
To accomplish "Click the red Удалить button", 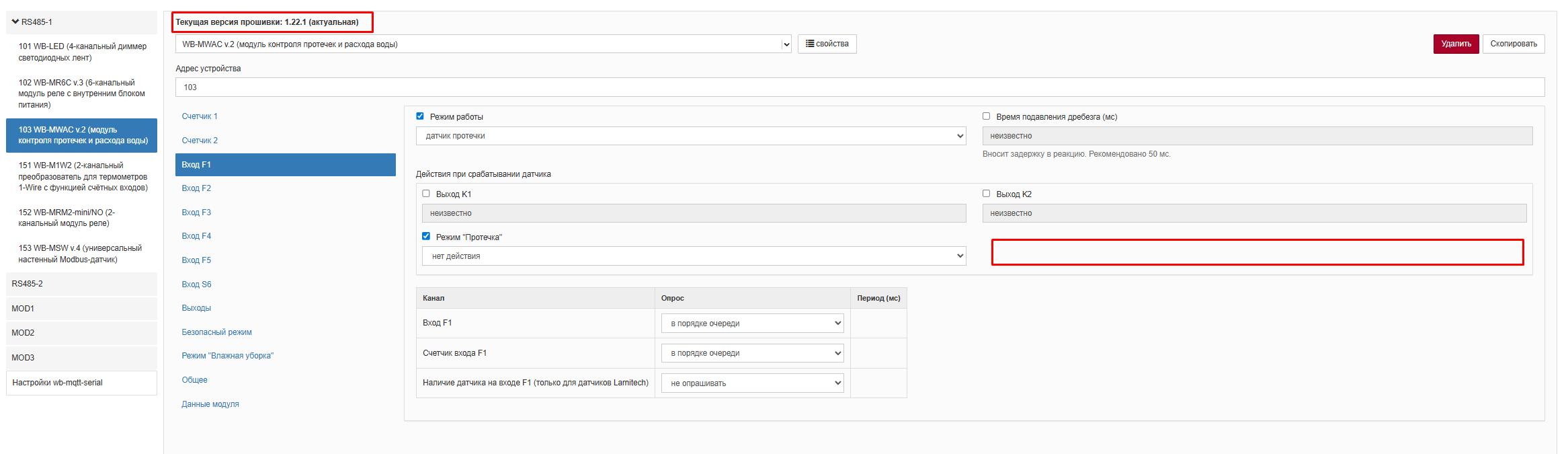I will [x=1456, y=44].
